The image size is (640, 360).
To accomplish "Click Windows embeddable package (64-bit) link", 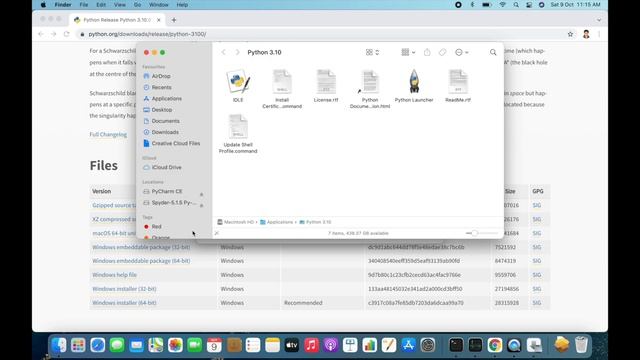I will (x=141, y=261).
